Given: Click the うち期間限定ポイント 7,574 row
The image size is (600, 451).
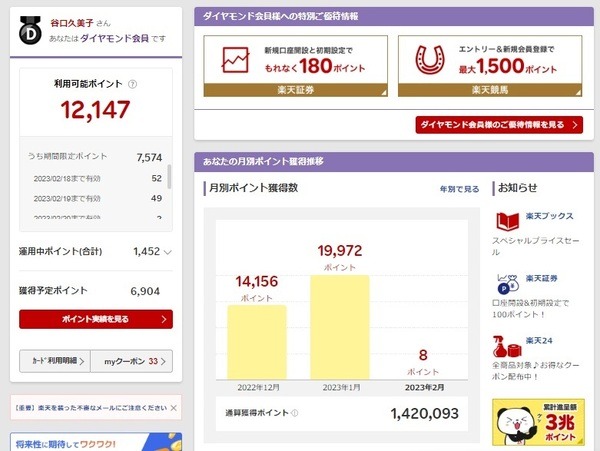Looking at the screenshot, I should (96, 157).
